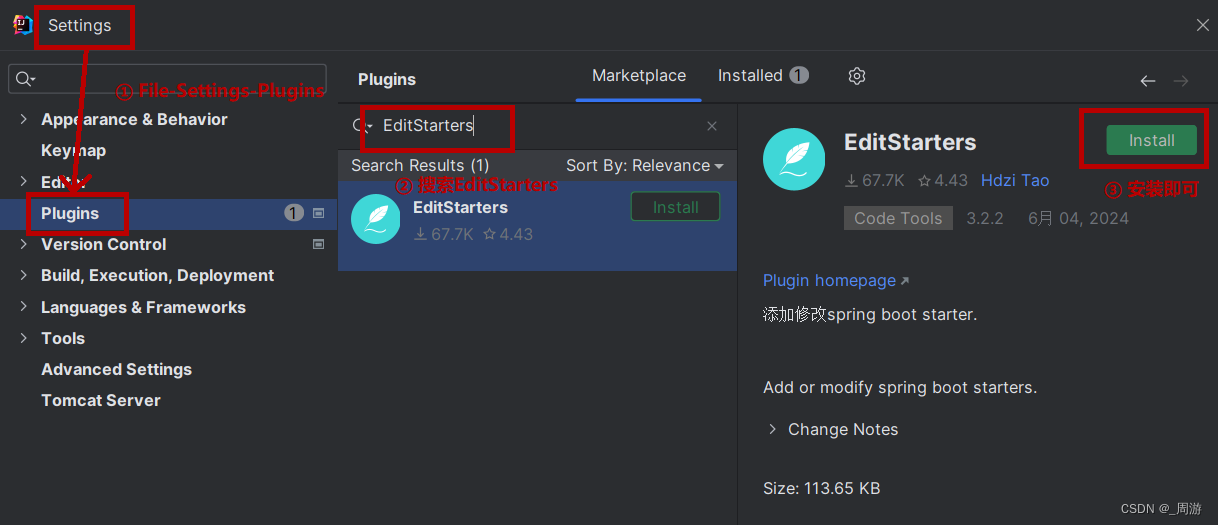This screenshot has width=1218, height=525.
Task: Select the EditStarters search result row
Action: click(538, 226)
